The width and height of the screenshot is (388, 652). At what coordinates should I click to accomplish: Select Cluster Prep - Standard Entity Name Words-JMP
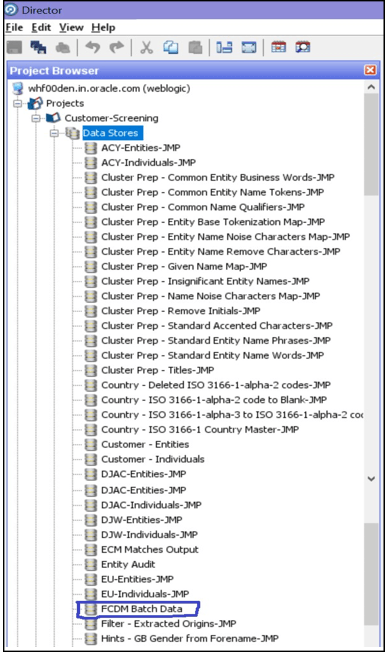tap(213, 356)
